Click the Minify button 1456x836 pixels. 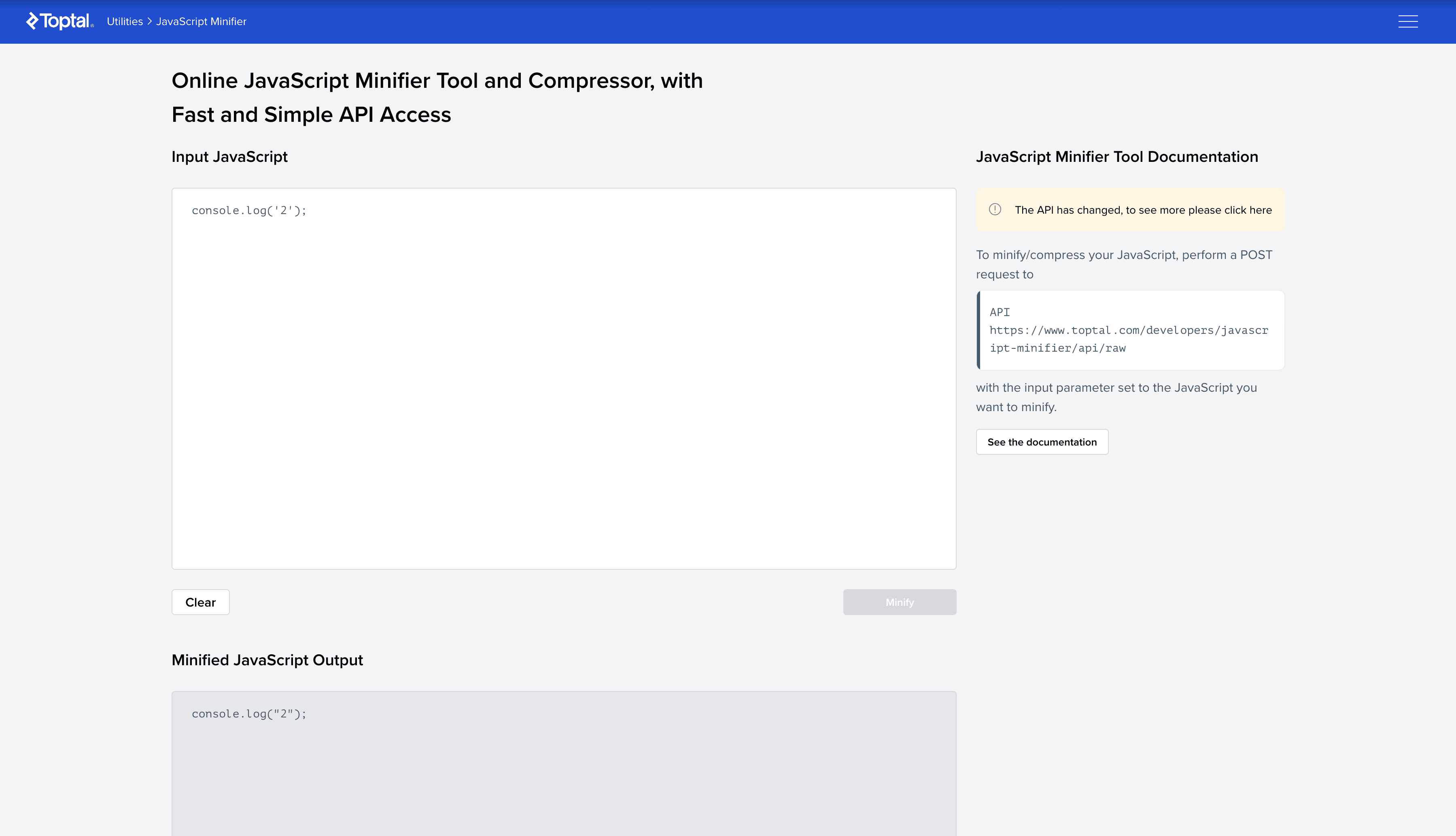tap(900, 602)
